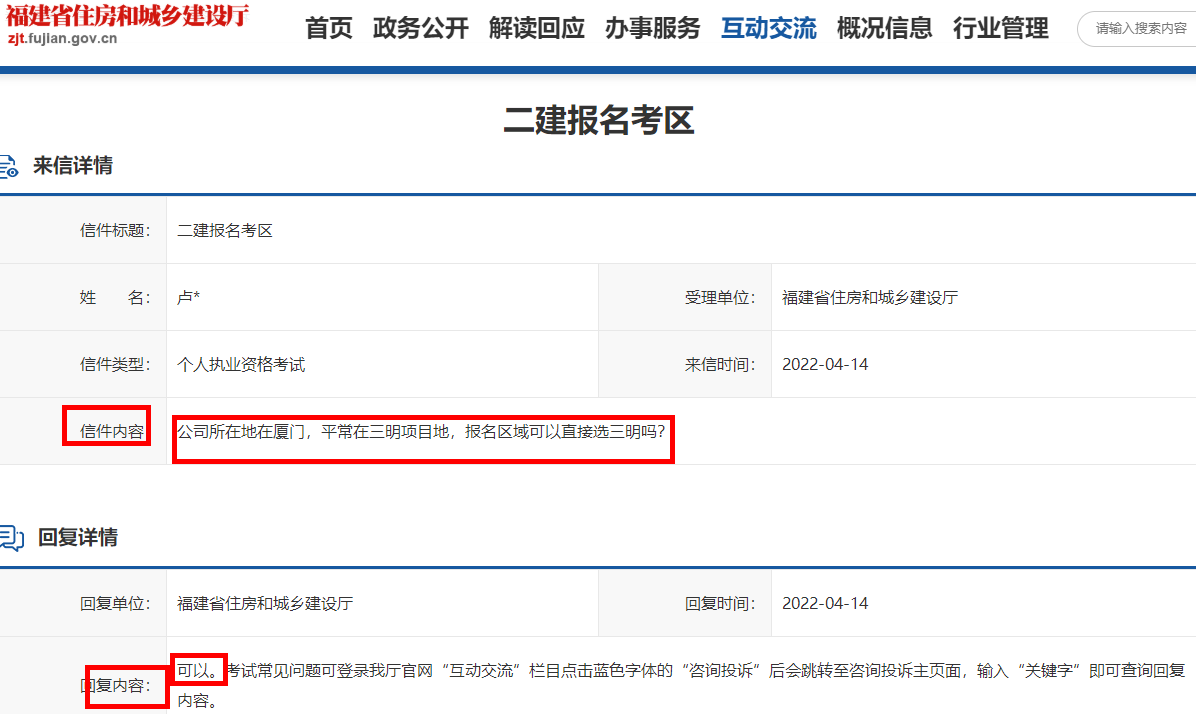Screen dimensions: 1196x714
Task: Open the 行业管理 navigation item
Action: pyautogui.click(x=1000, y=29)
